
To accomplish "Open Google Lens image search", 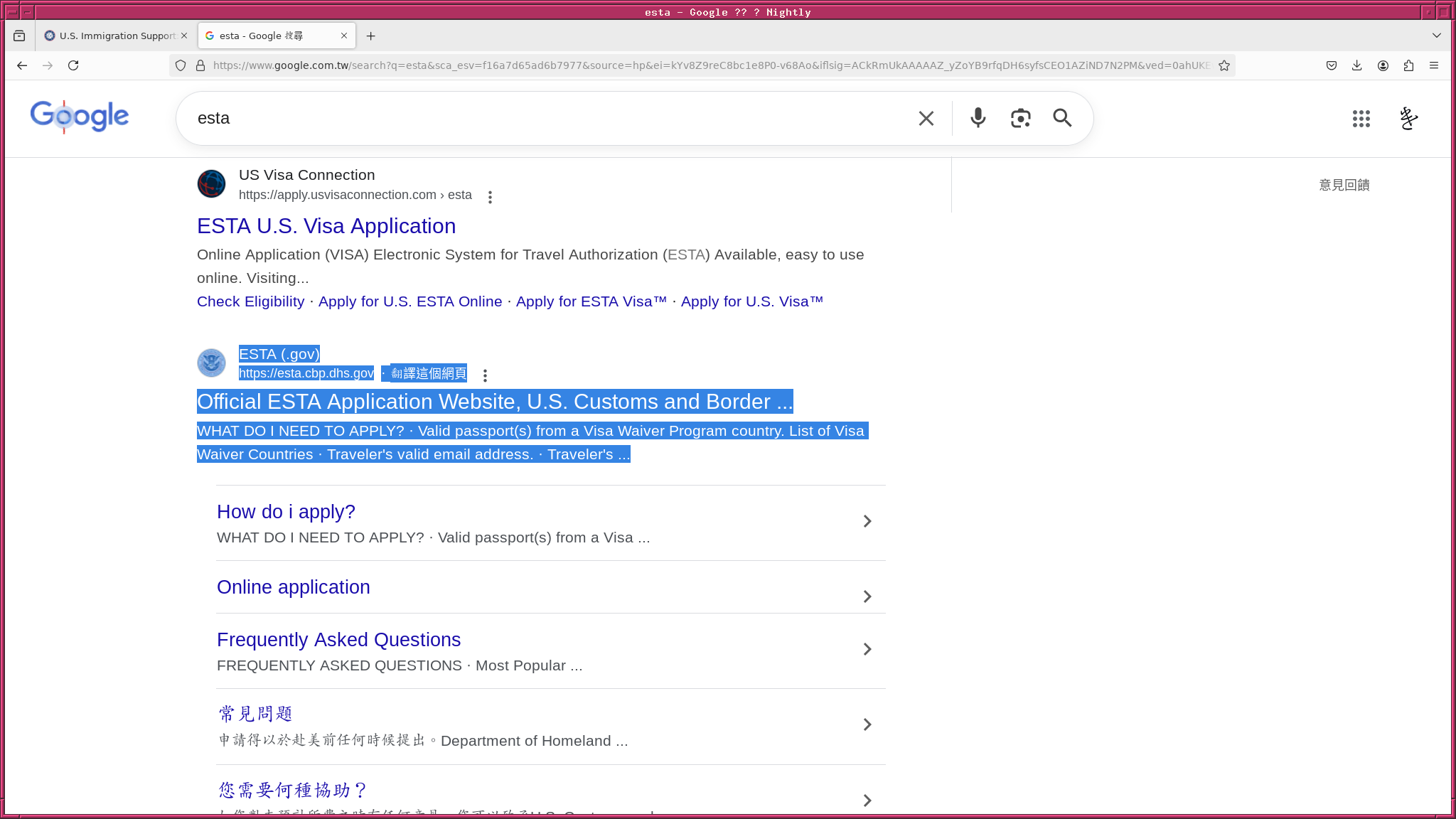I will click(x=1020, y=118).
